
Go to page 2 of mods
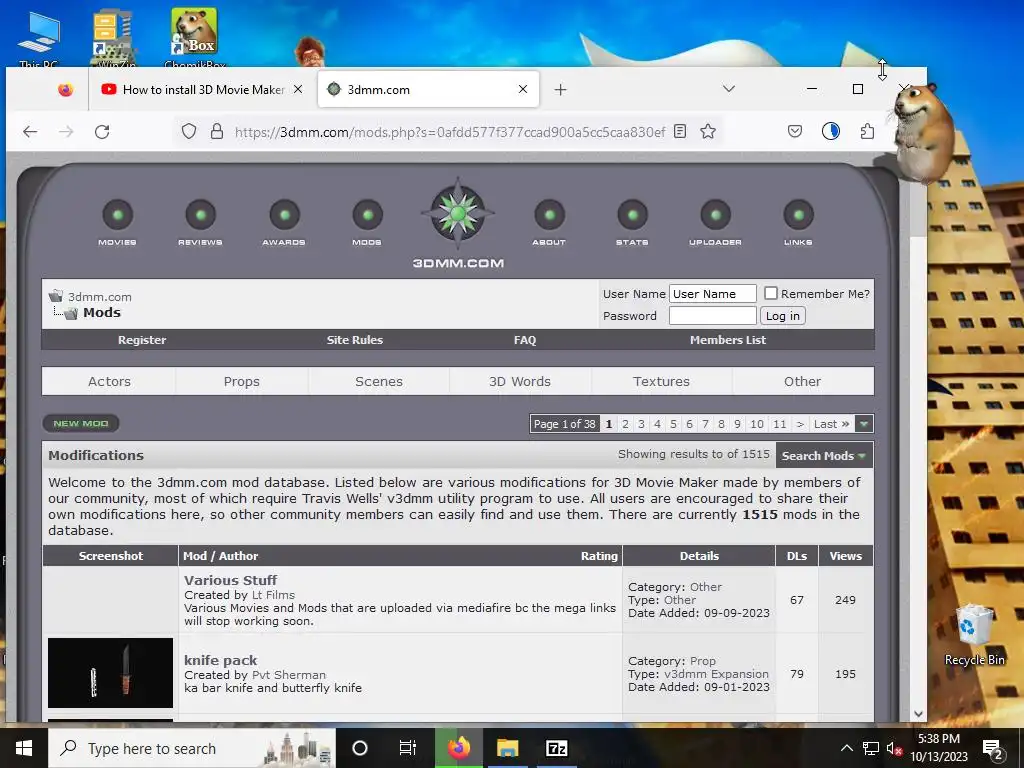(625, 424)
